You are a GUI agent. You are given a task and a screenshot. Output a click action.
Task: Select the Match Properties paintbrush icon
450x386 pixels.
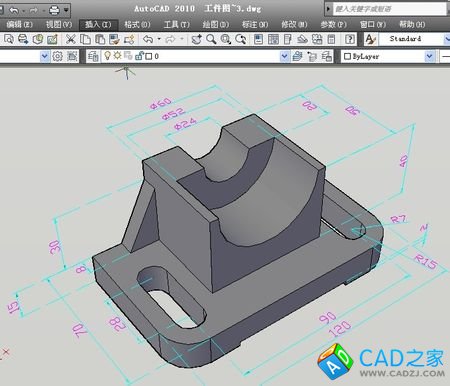[114, 39]
